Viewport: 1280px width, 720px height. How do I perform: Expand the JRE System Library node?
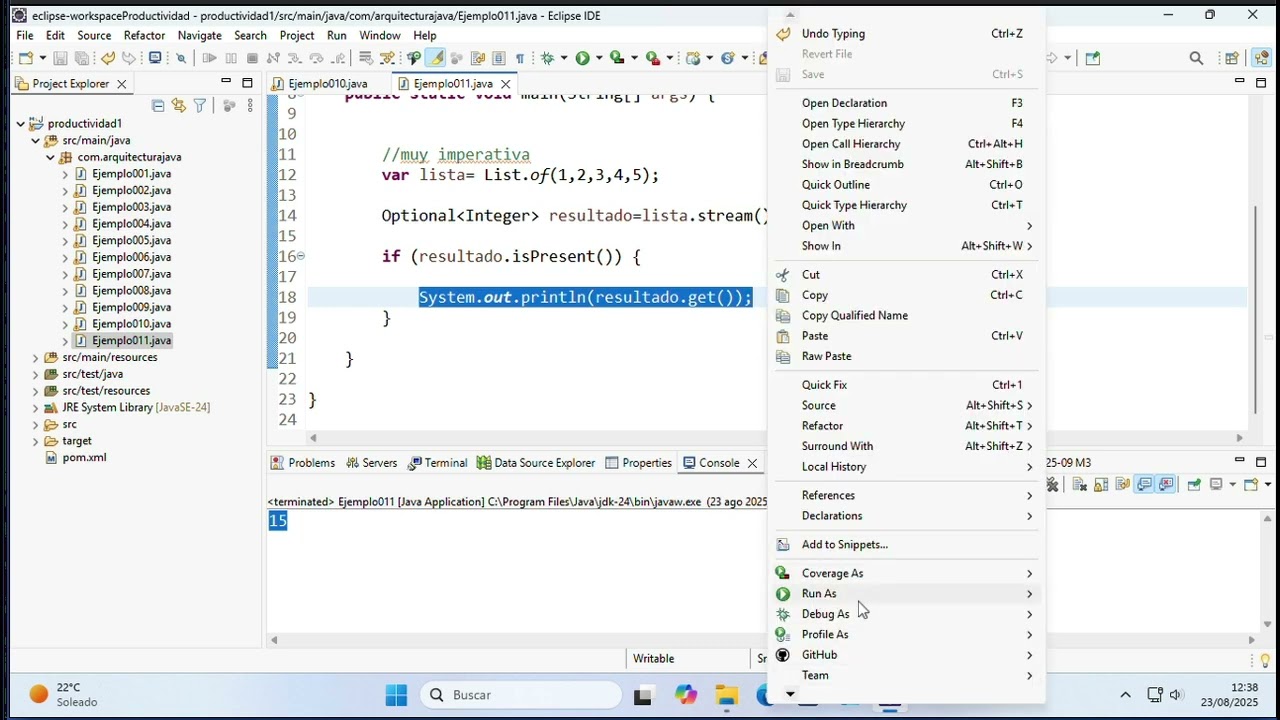tap(36, 408)
